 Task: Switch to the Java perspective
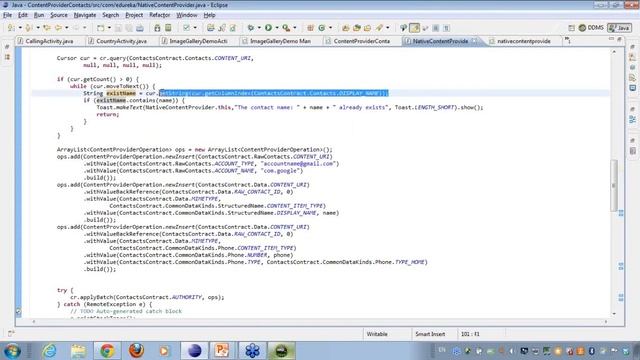pyautogui.click(x=620, y=28)
